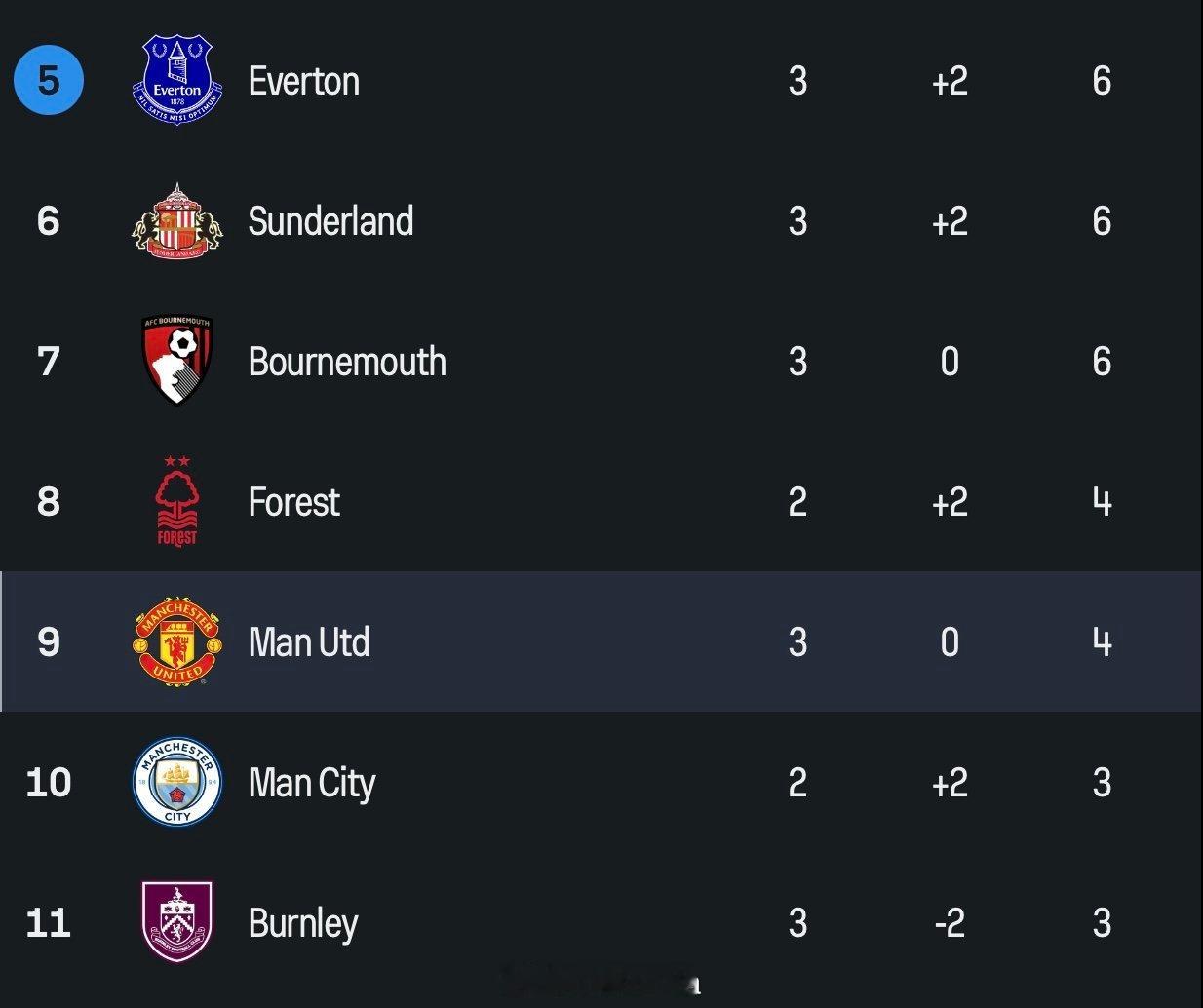1203x1008 pixels.
Task: Open the Sunderland team name link
Action: pos(330,221)
